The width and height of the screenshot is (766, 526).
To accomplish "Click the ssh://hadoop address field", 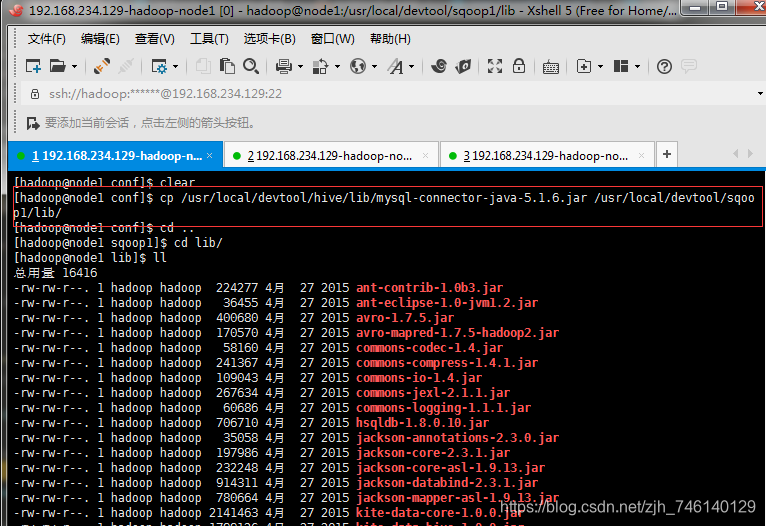I will [391, 94].
